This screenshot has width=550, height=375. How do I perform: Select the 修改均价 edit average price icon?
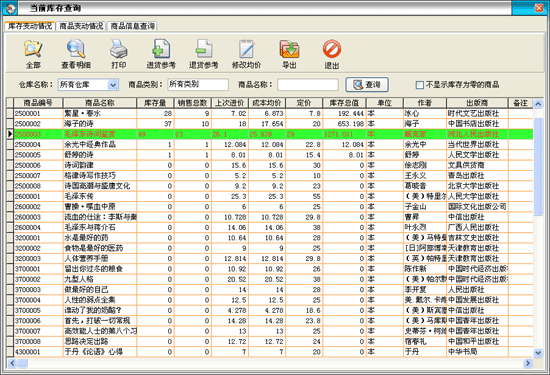tap(247, 49)
